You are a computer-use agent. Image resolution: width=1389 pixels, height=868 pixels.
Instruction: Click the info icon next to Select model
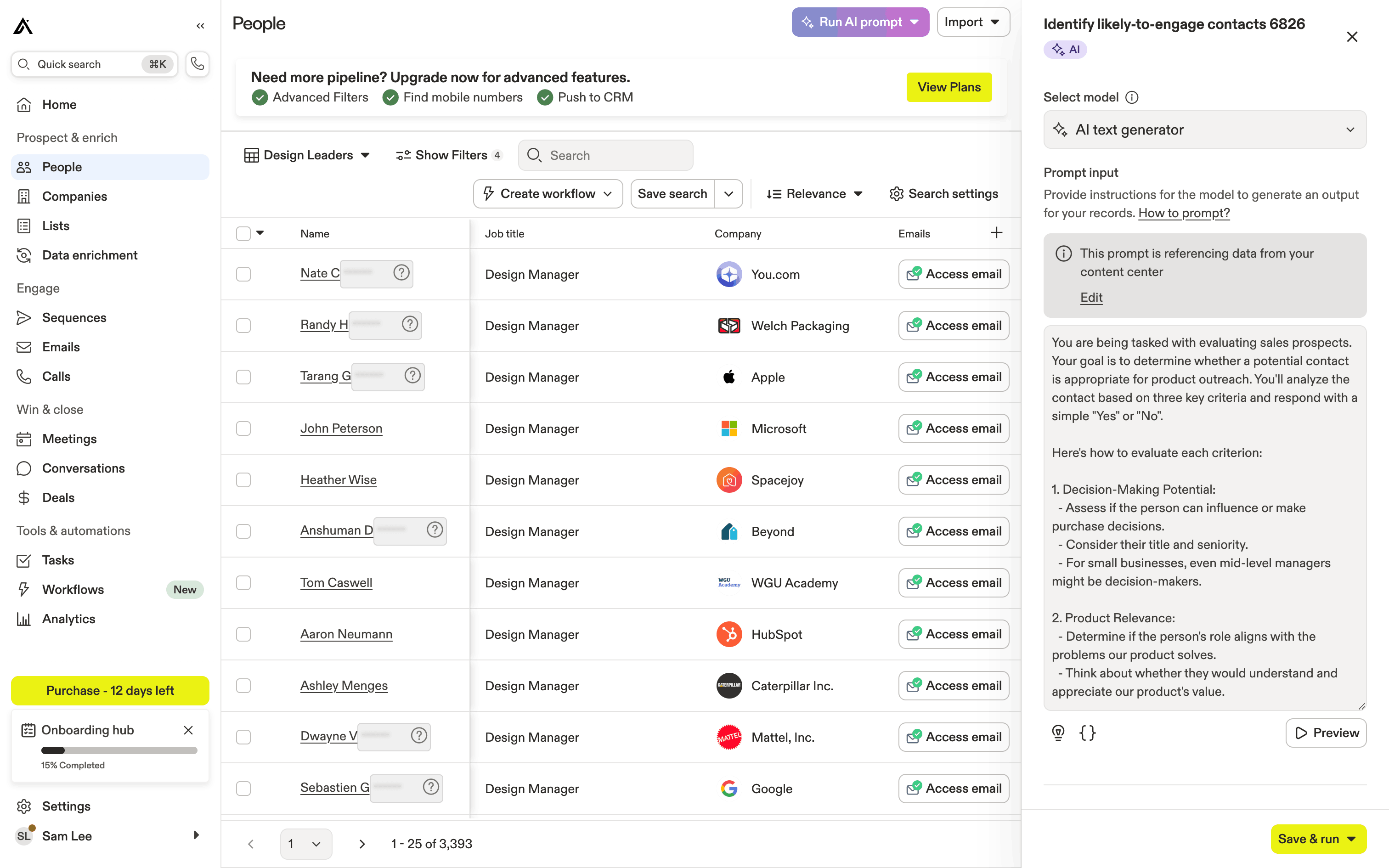pyautogui.click(x=1131, y=97)
